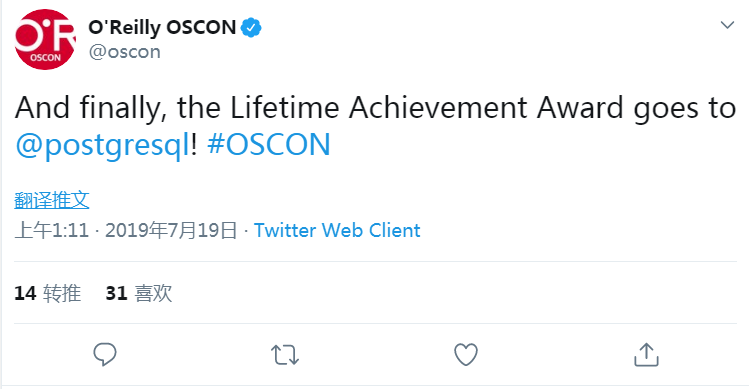Click the blue verified badge

(251, 28)
